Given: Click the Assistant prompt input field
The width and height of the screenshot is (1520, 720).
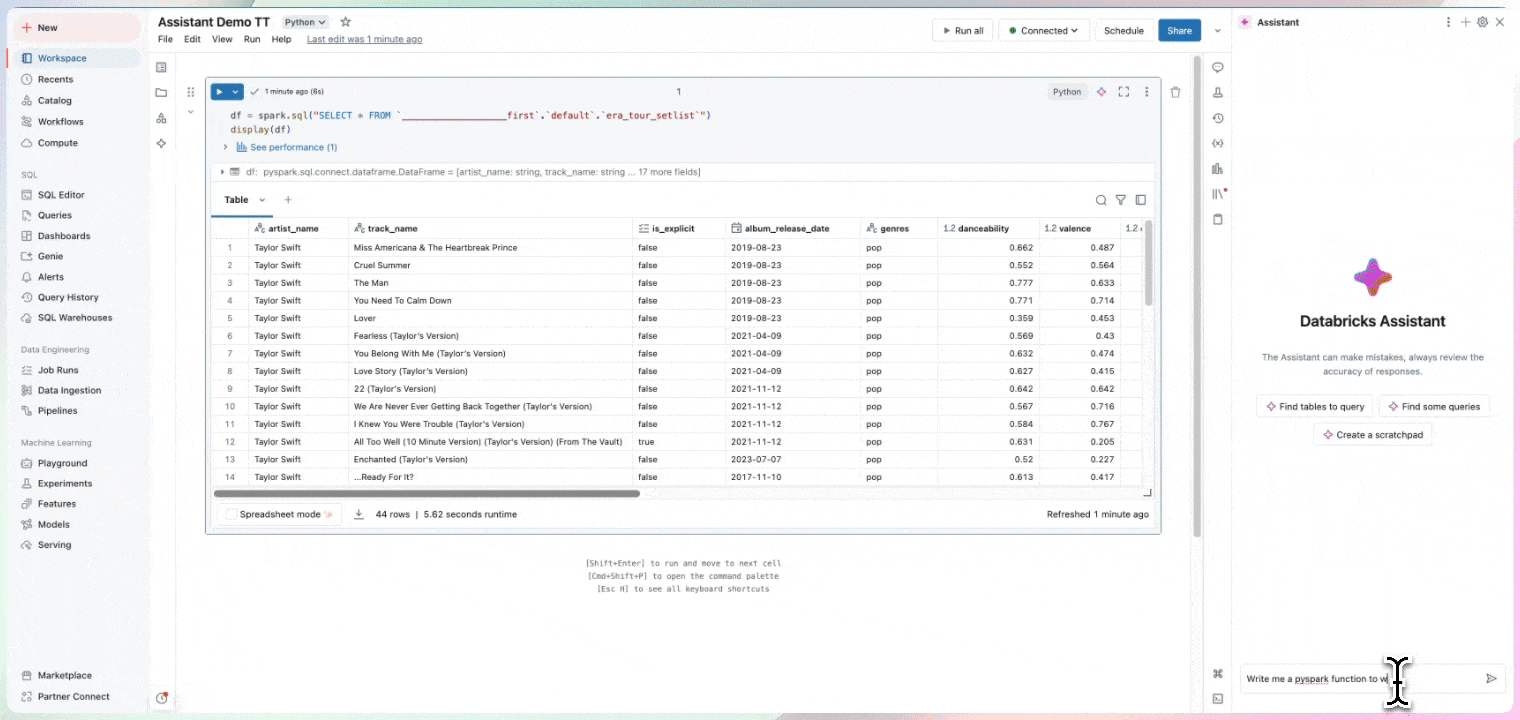Looking at the screenshot, I should coord(1360,678).
